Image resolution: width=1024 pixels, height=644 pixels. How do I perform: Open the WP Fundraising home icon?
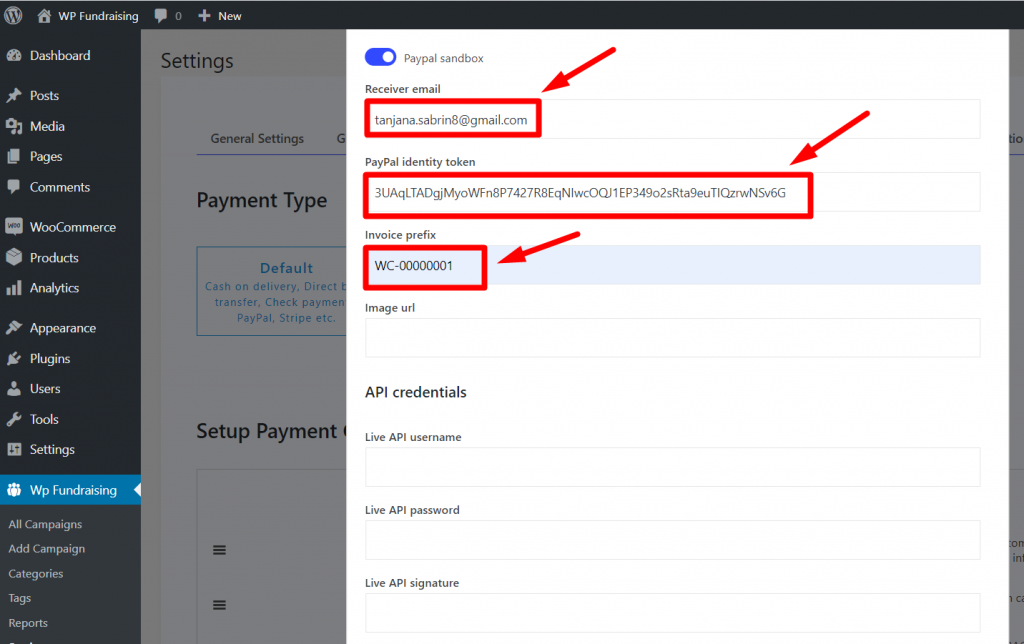click(x=44, y=16)
